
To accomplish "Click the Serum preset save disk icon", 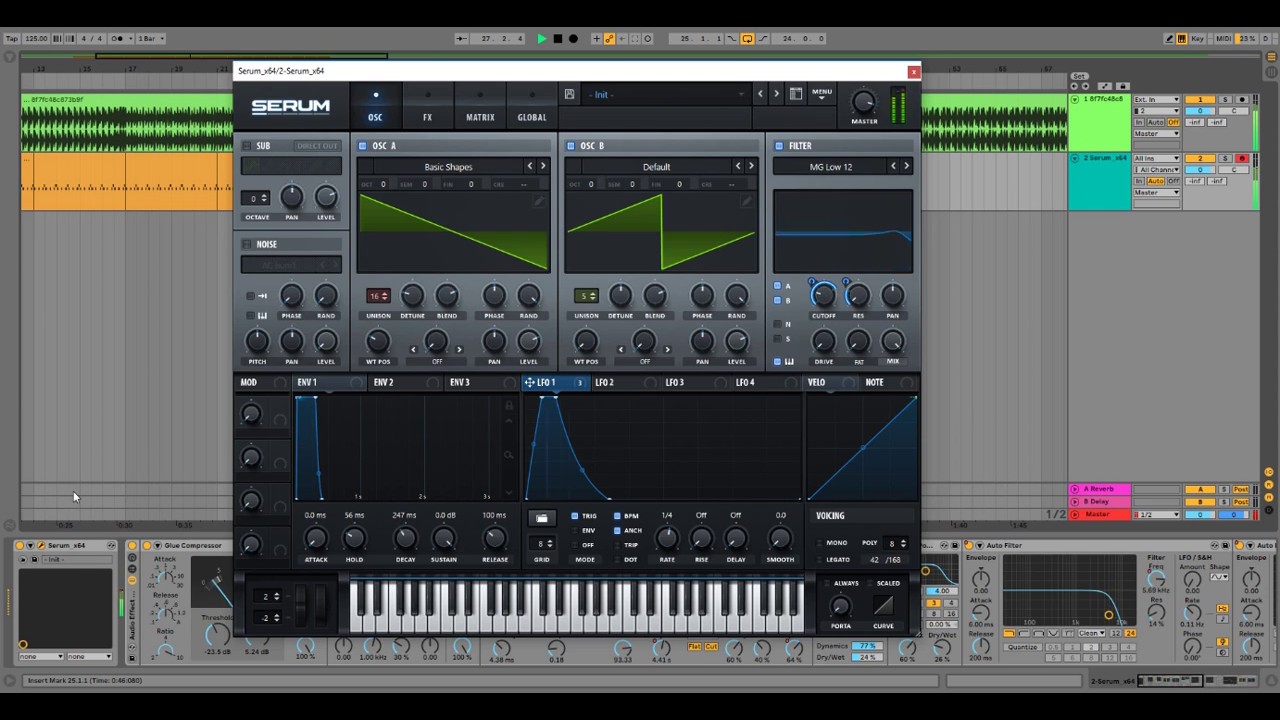I will pyautogui.click(x=569, y=94).
